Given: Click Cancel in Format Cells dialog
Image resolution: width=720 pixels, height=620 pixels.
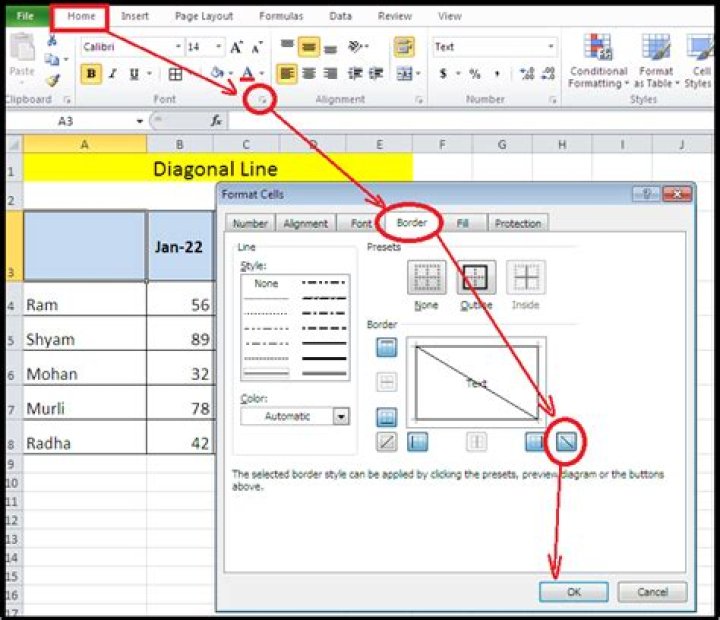Looking at the screenshot, I should coord(652,592).
